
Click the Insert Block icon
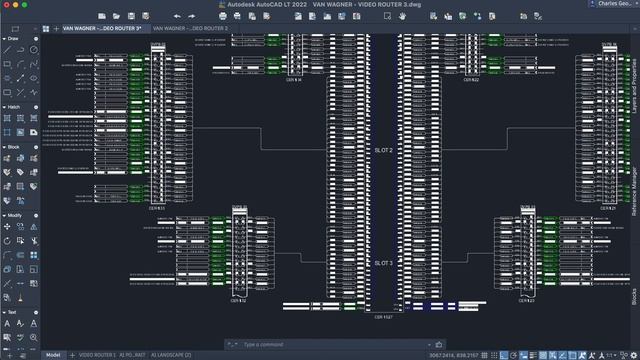[7, 158]
